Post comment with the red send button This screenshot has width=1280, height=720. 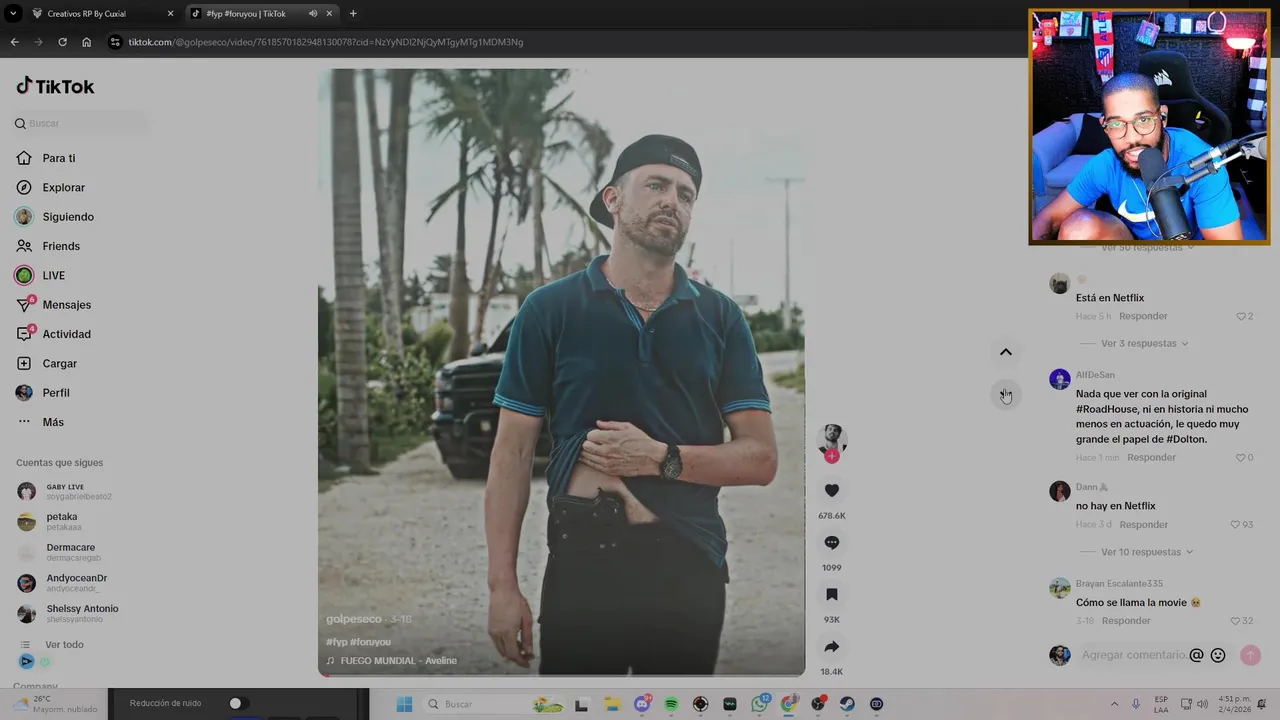tap(1250, 655)
